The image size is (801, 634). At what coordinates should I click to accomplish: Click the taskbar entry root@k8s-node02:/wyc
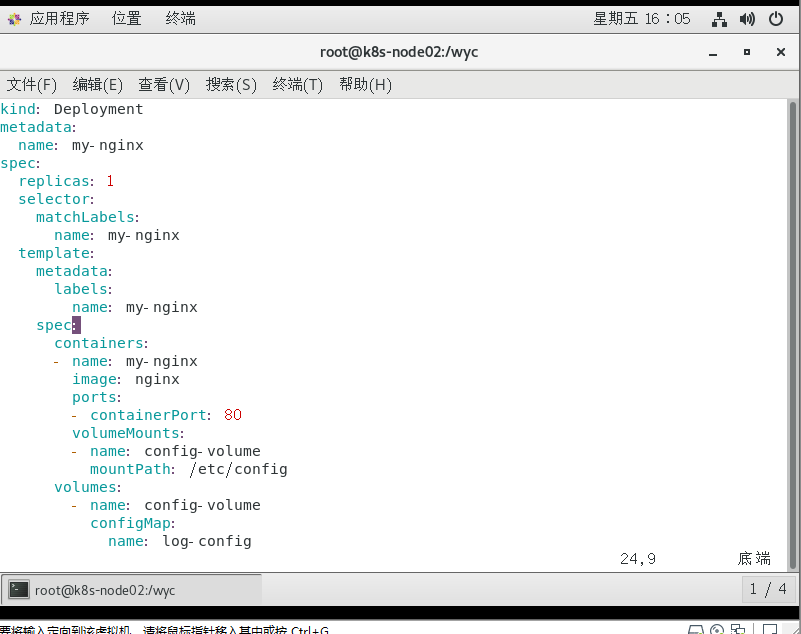pos(132,590)
